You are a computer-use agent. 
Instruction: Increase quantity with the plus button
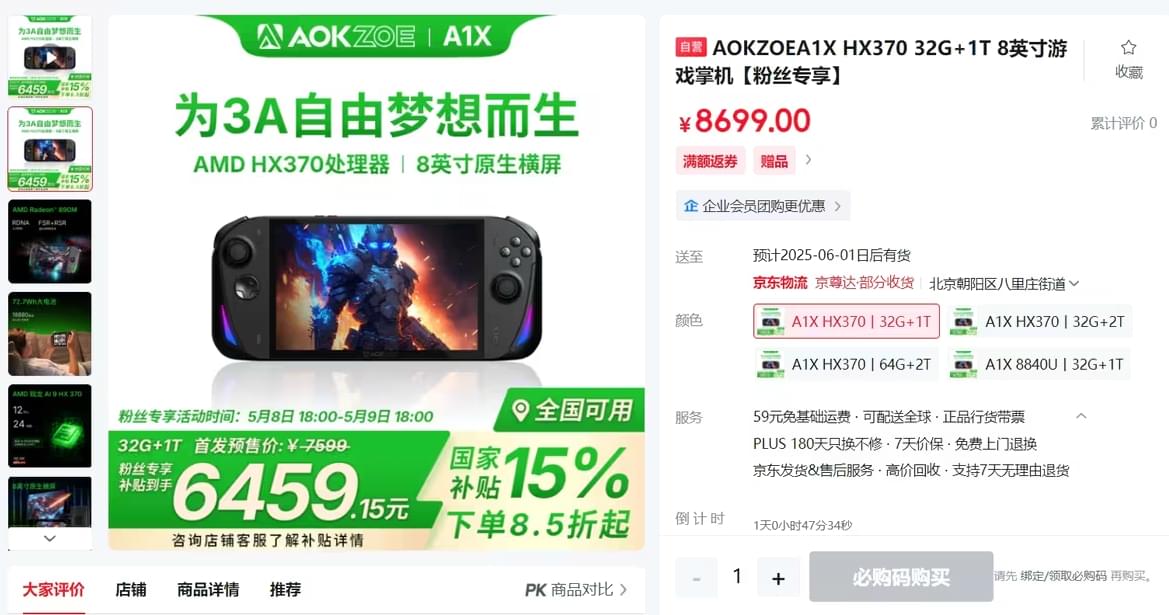[778, 577]
